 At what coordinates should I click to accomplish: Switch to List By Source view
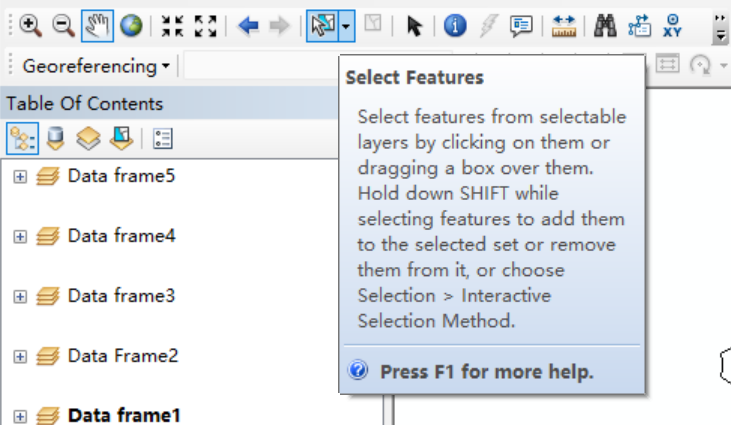tap(56, 138)
